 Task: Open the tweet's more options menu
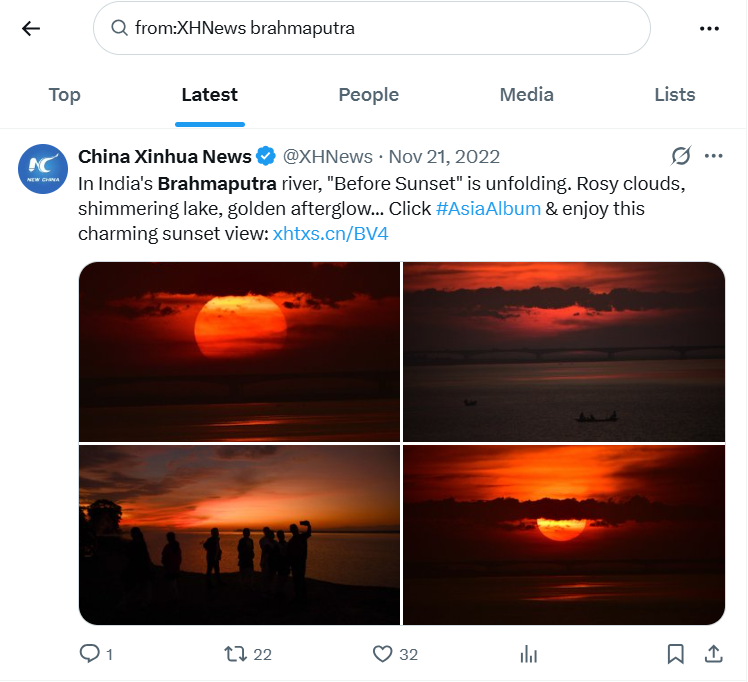713,156
